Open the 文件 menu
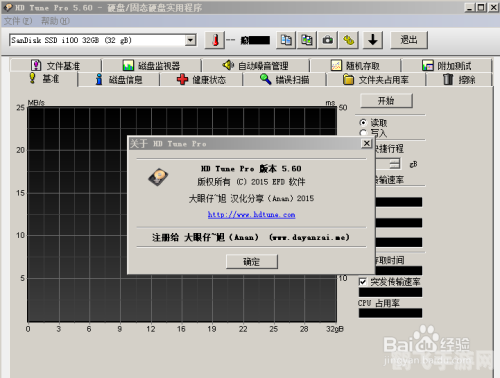 [18, 21]
